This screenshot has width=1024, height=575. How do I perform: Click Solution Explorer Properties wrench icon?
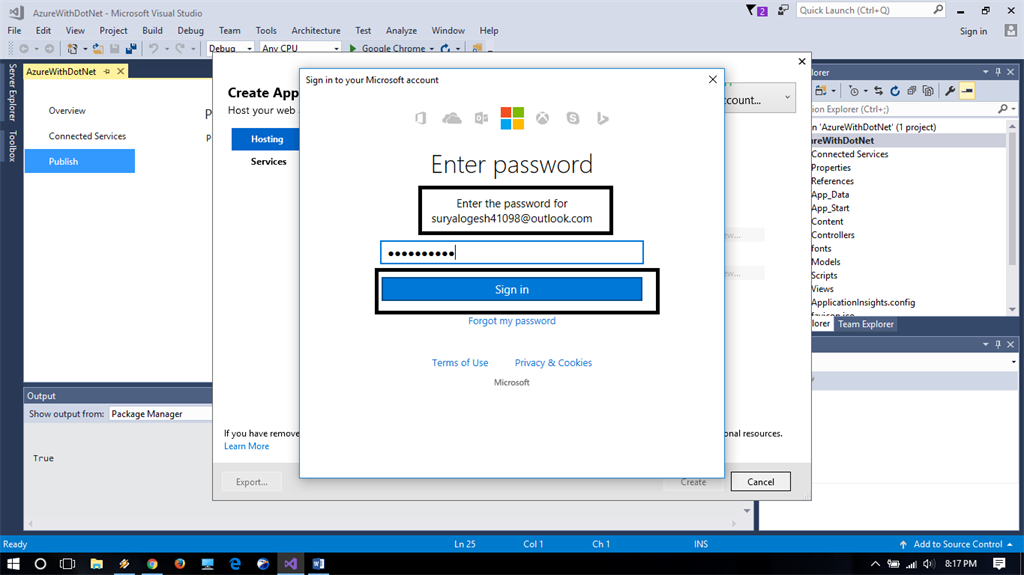(x=950, y=91)
